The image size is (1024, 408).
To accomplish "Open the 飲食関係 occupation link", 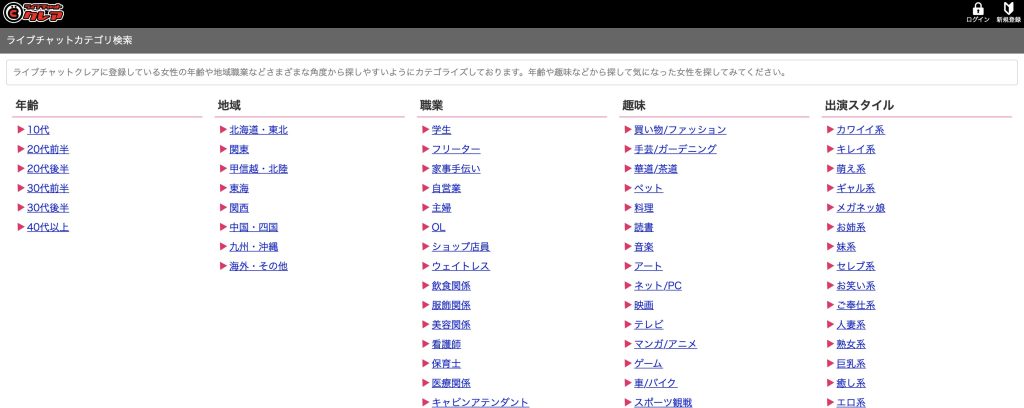I will point(451,286).
